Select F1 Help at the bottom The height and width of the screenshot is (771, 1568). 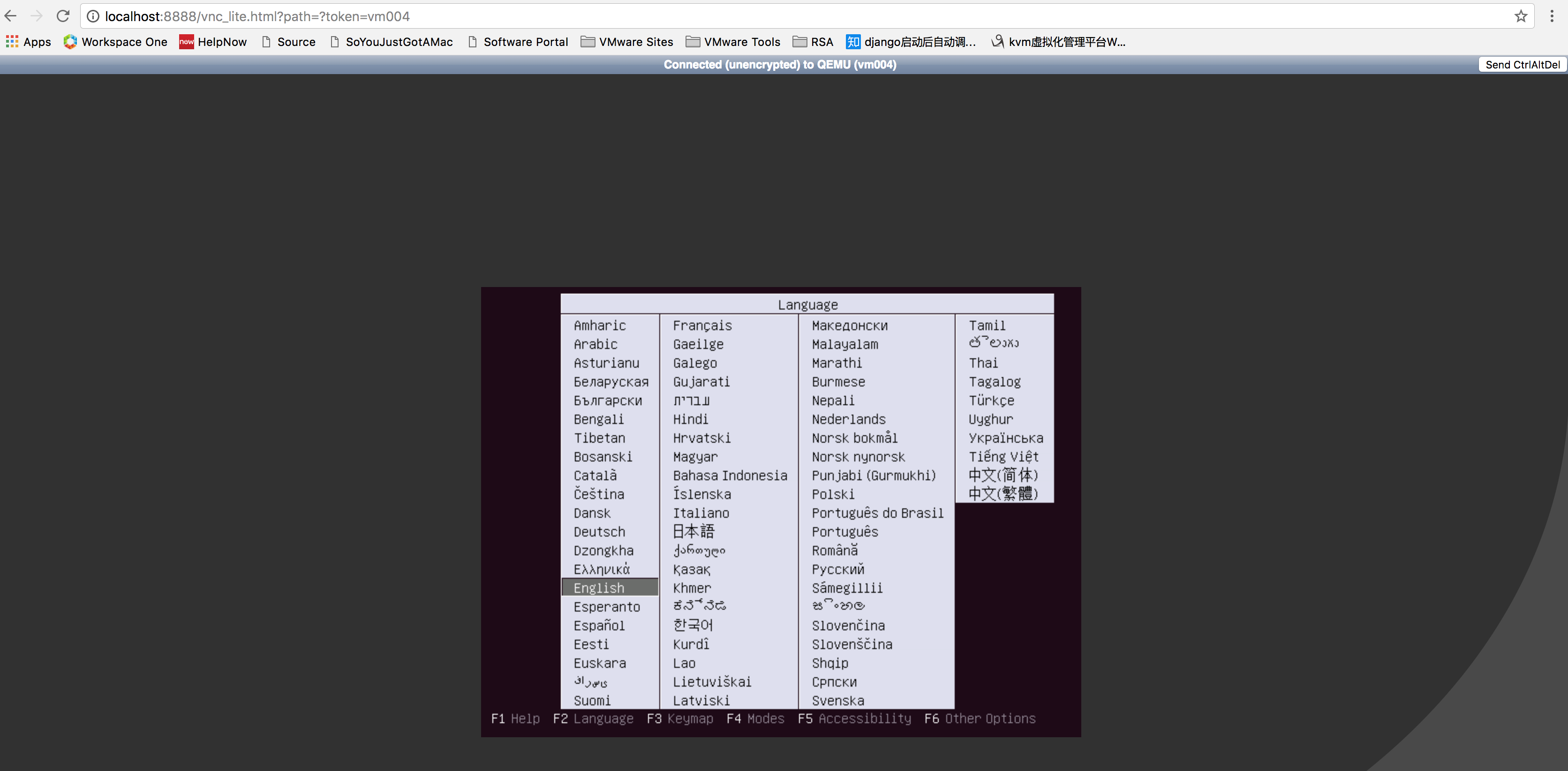516,718
